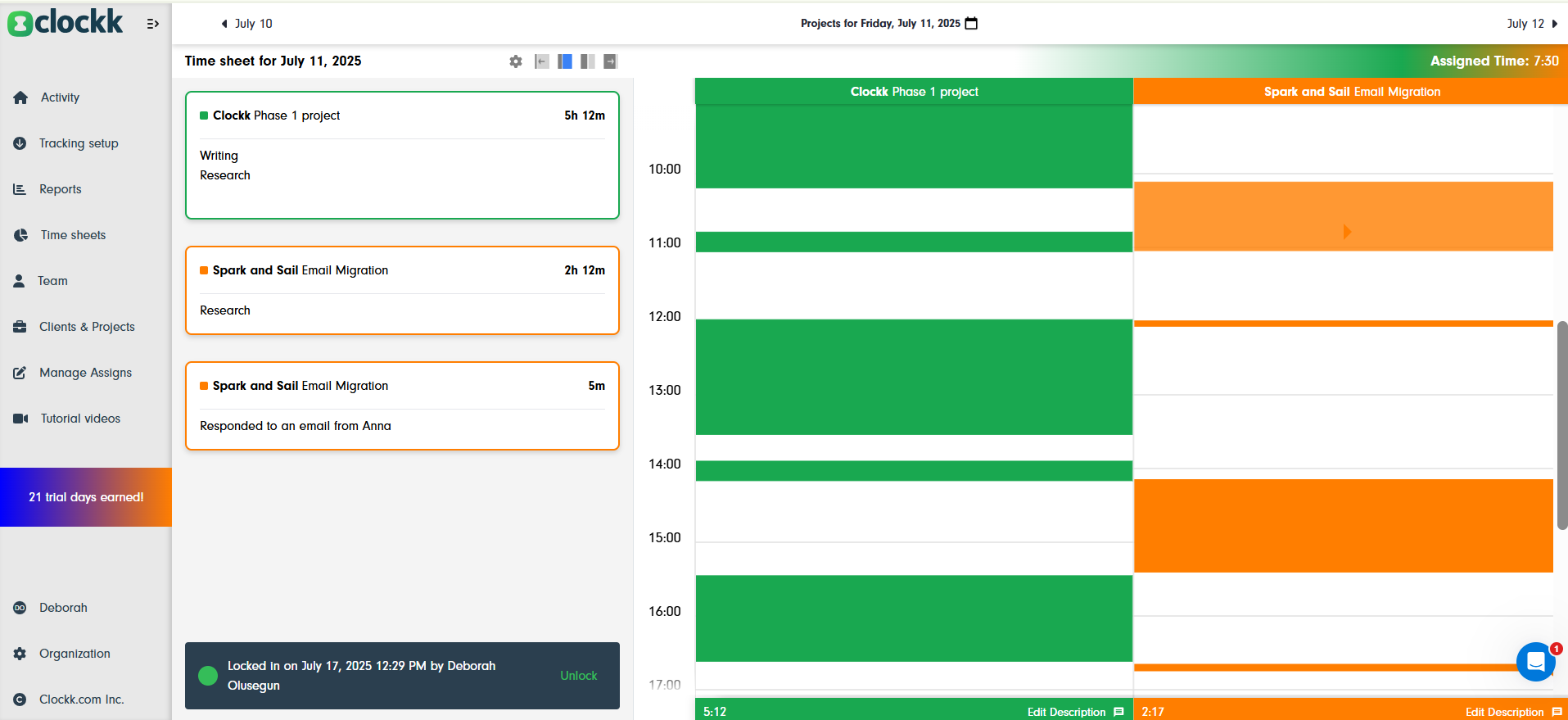The height and width of the screenshot is (720, 1568).
Task: Select green block at 16:00
Action: coord(914,618)
